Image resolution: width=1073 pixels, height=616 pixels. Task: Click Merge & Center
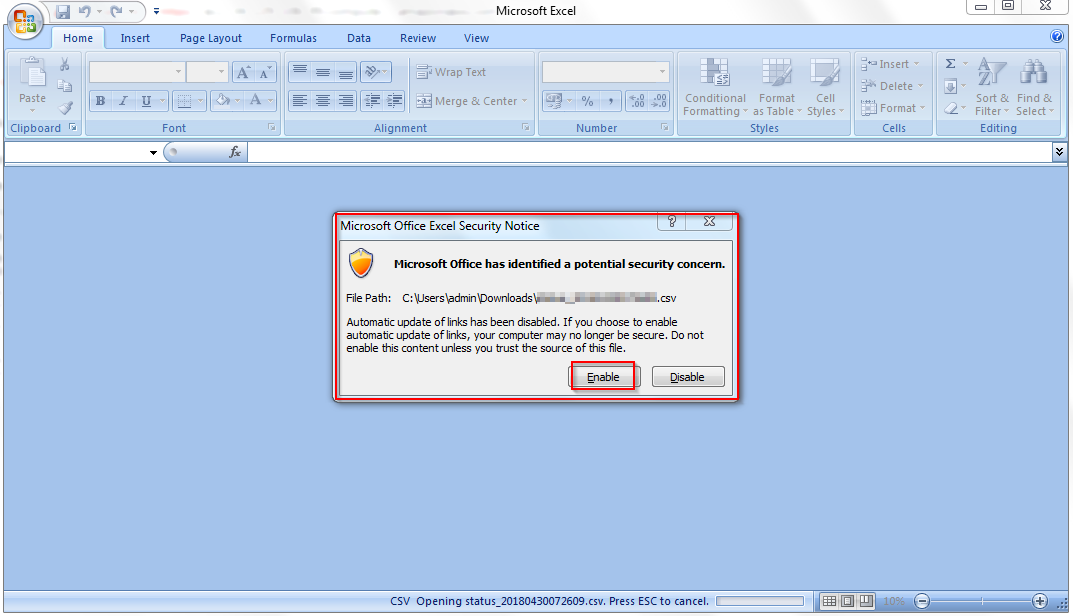click(x=467, y=101)
